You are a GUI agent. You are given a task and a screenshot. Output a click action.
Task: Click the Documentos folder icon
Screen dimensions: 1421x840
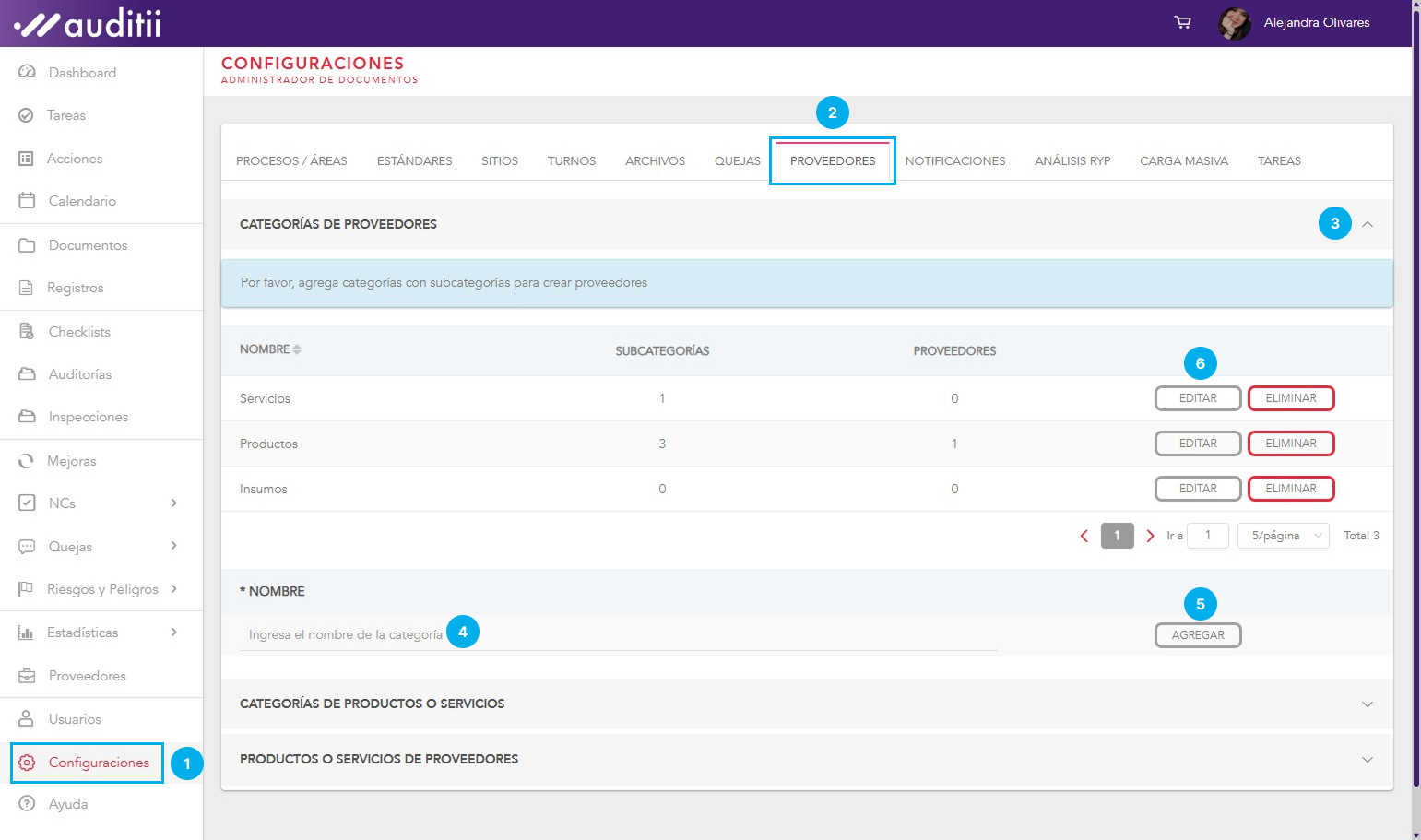27,245
